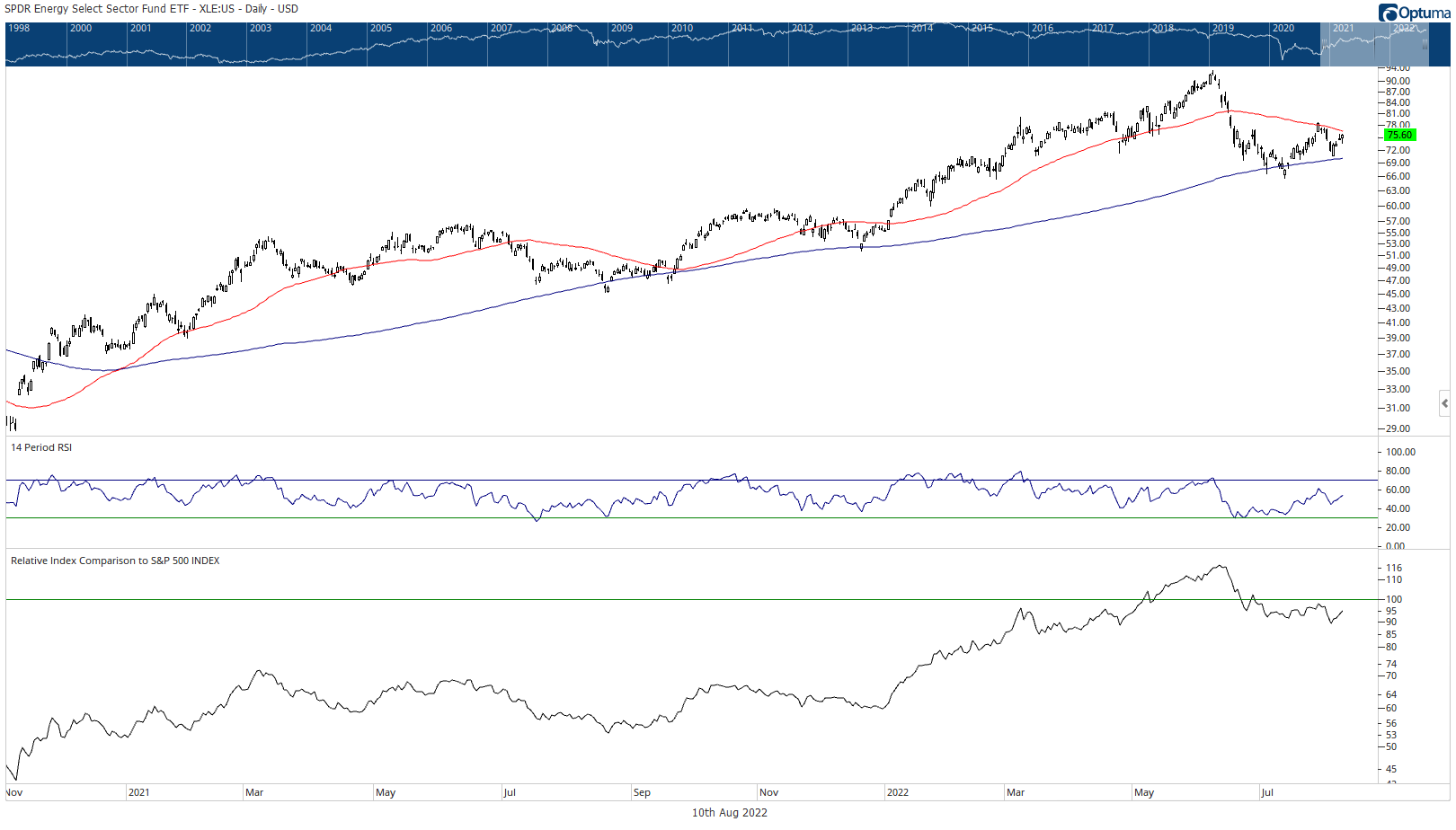Jump to 2014 in the overview timeline

922,28
